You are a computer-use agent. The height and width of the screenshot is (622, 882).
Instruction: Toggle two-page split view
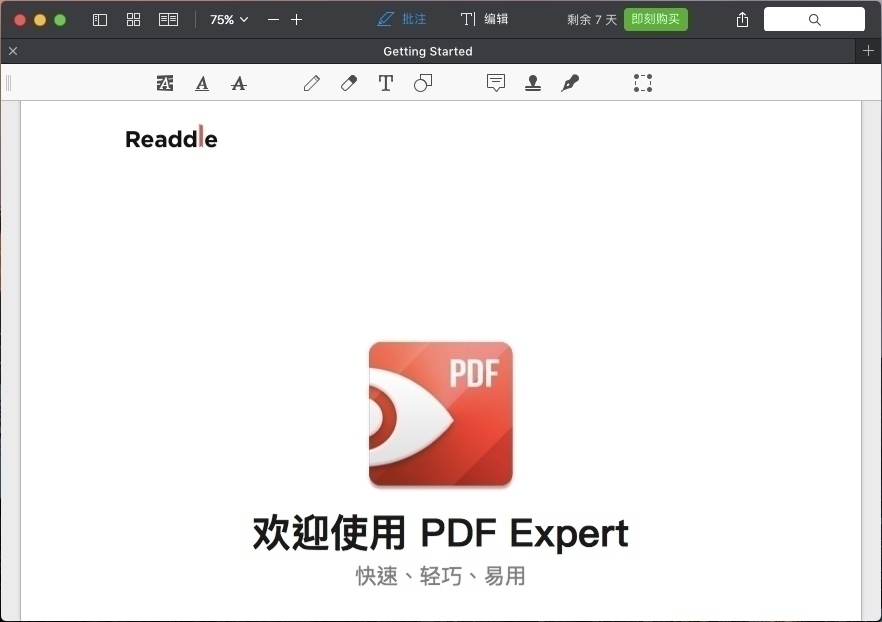tap(168, 19)
